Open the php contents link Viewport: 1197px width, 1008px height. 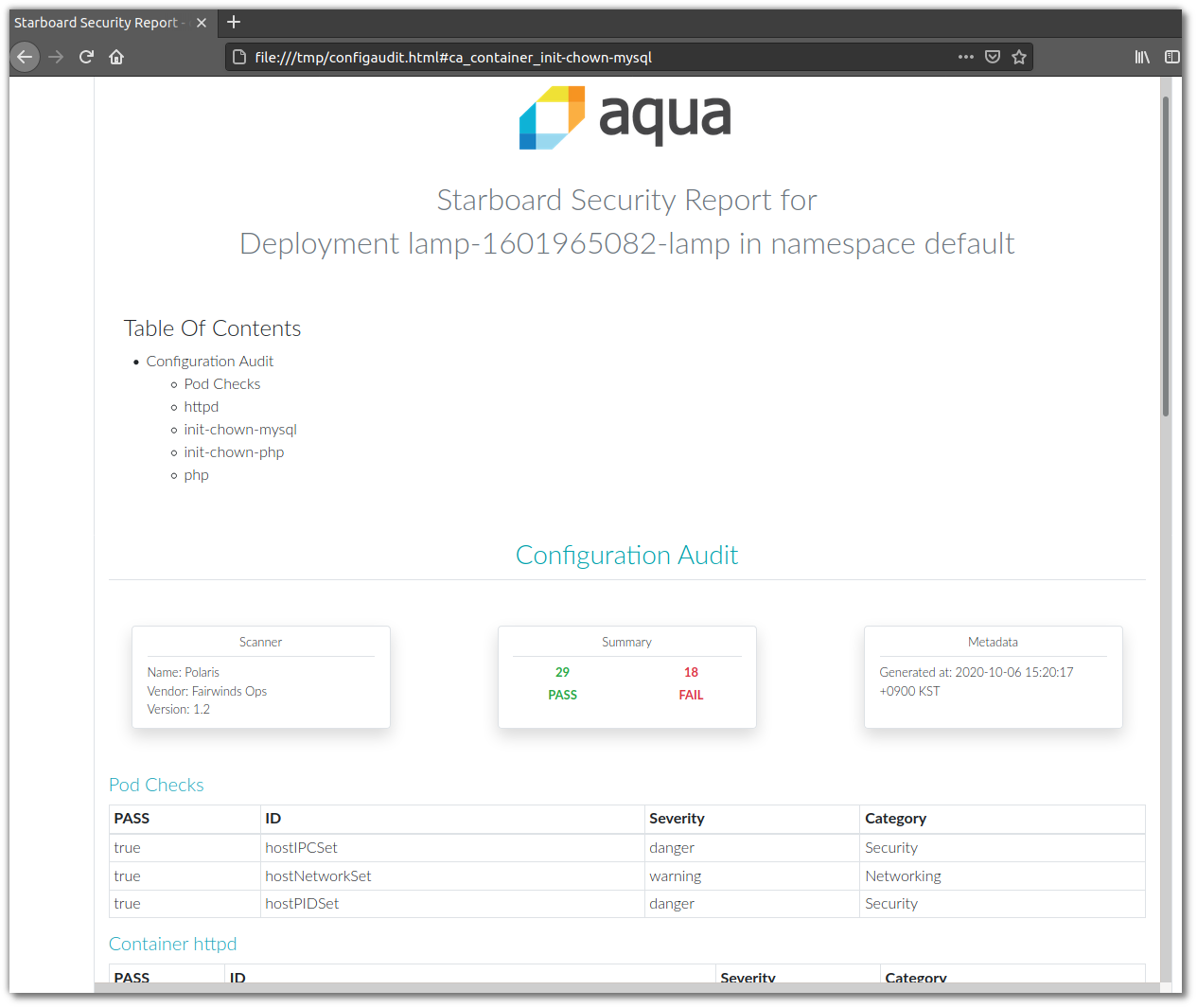click(x=197, y=475)
